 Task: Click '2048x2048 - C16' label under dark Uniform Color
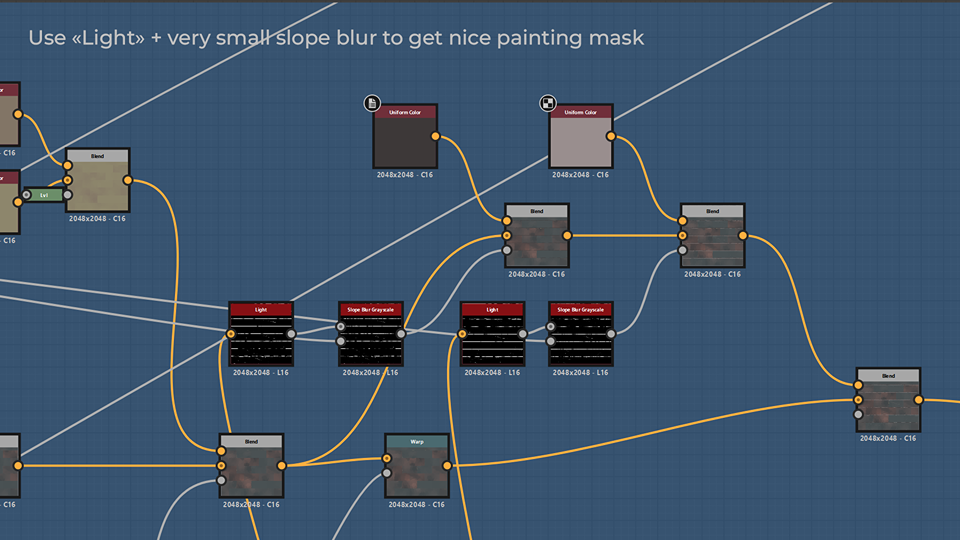pos(405,175)
